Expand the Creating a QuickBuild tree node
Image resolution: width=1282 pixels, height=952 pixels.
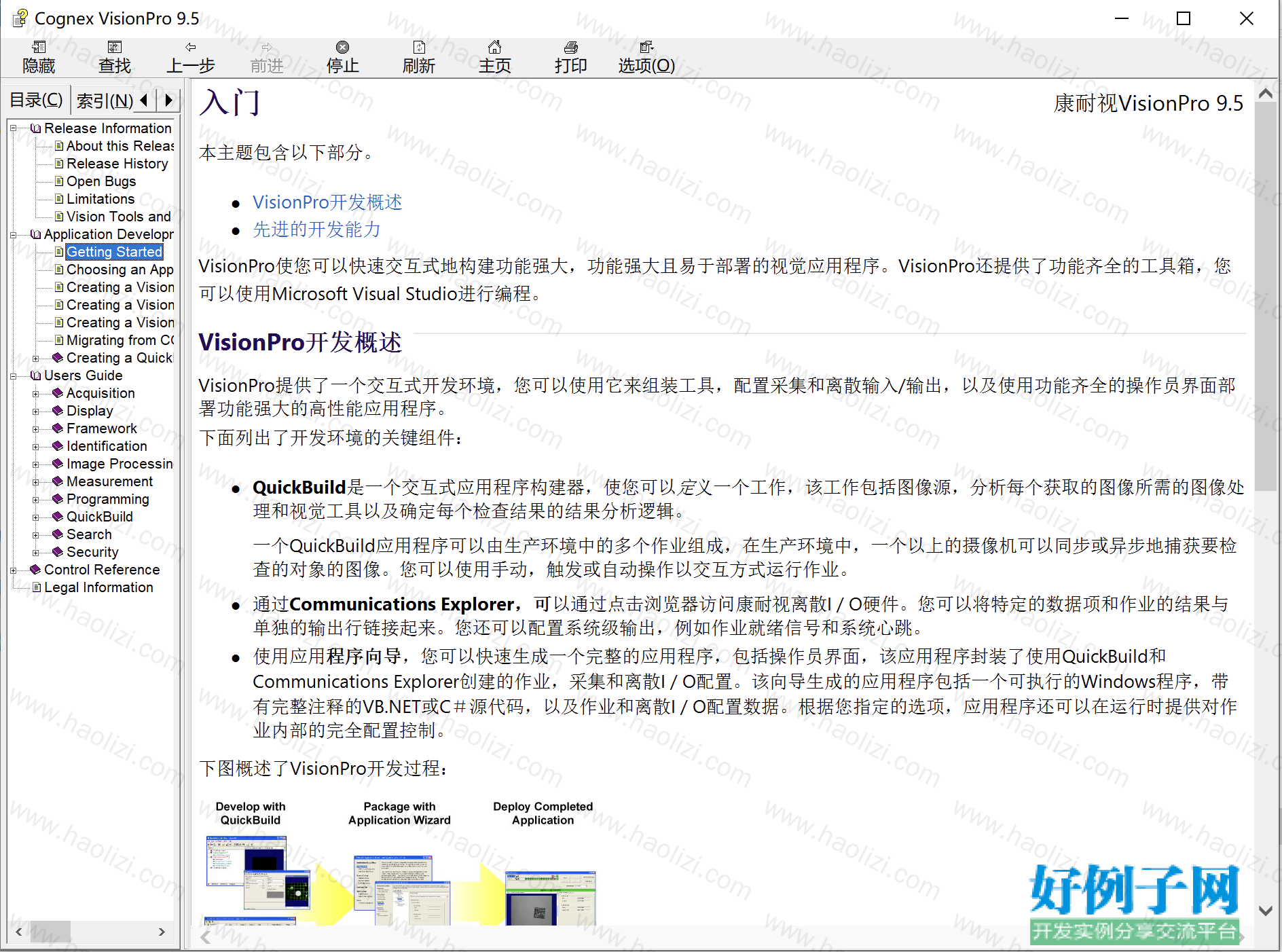[x=36, y=359]
